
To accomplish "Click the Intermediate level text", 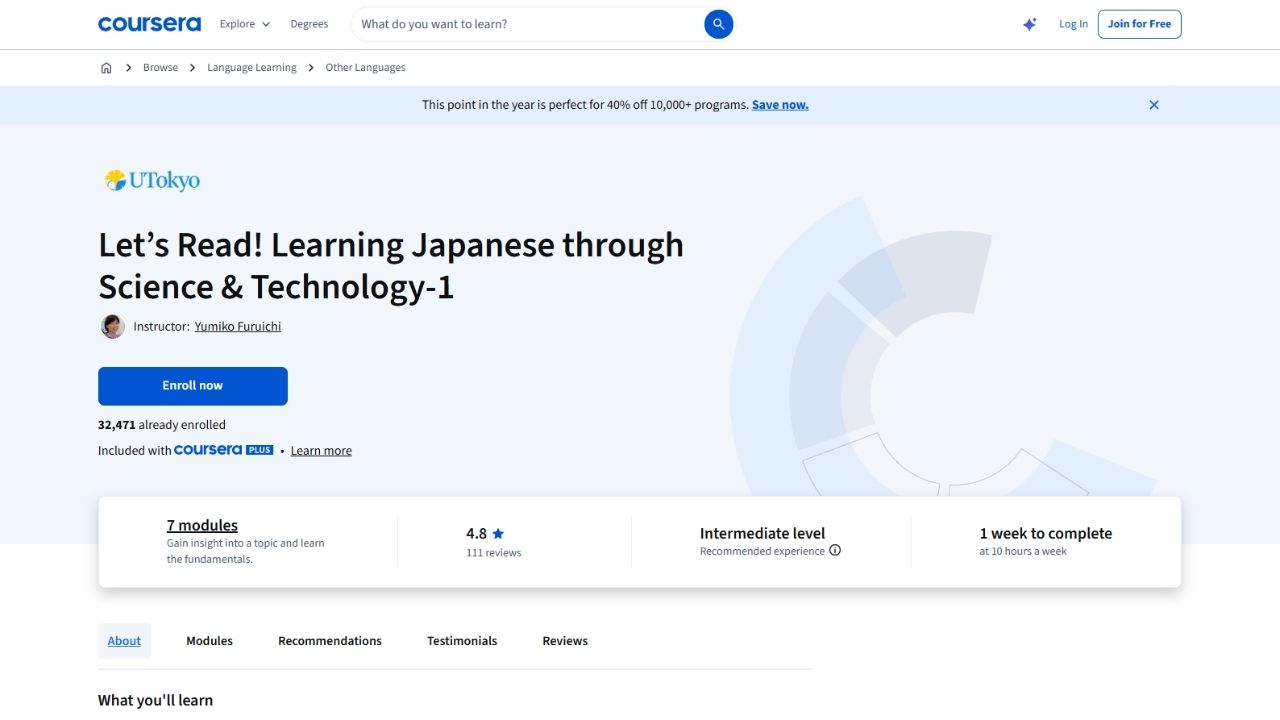I will point(762,534).
